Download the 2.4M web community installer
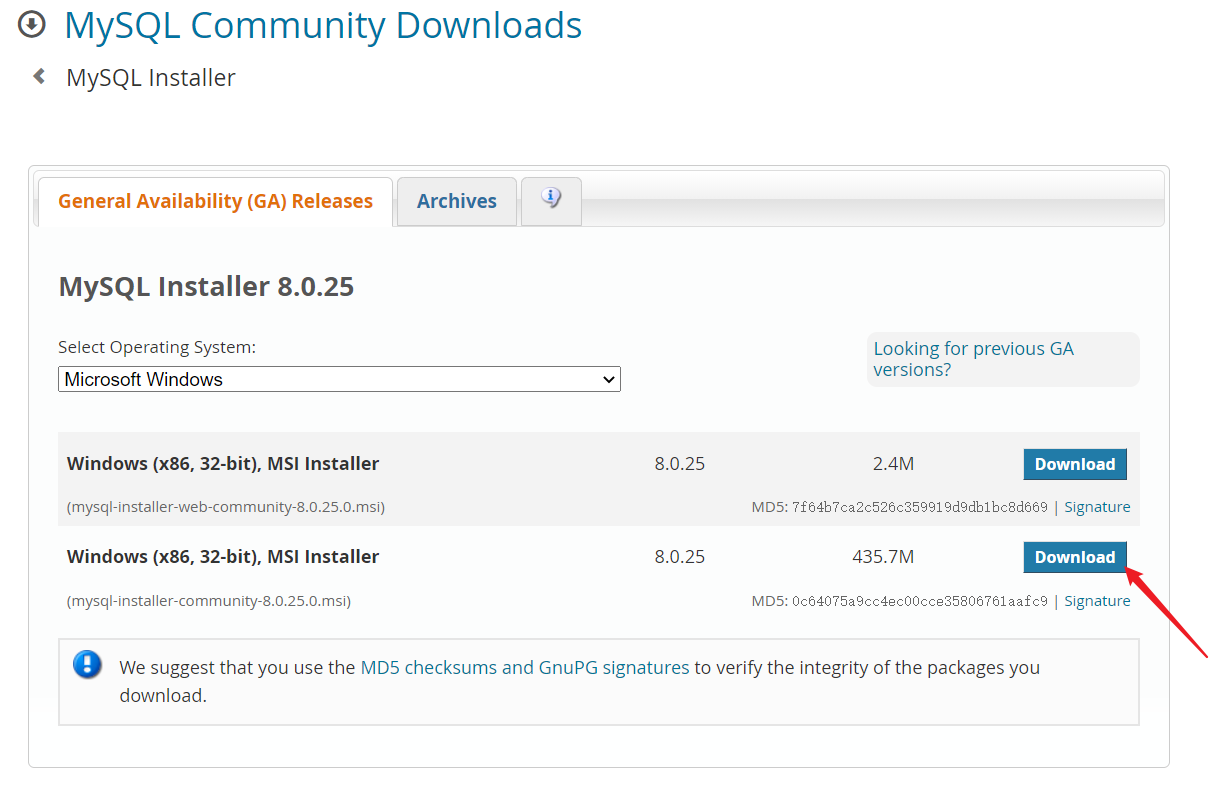 (x=1075, y=464)
